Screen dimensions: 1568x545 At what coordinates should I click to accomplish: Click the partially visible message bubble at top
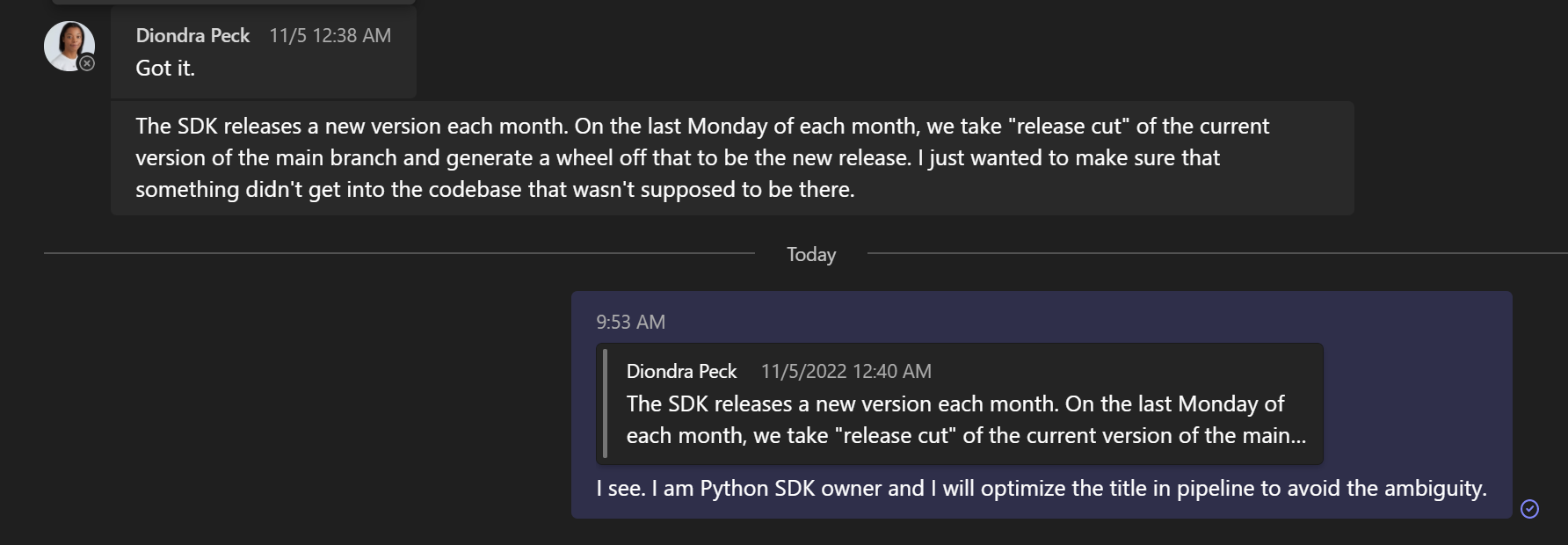point(233,2)
